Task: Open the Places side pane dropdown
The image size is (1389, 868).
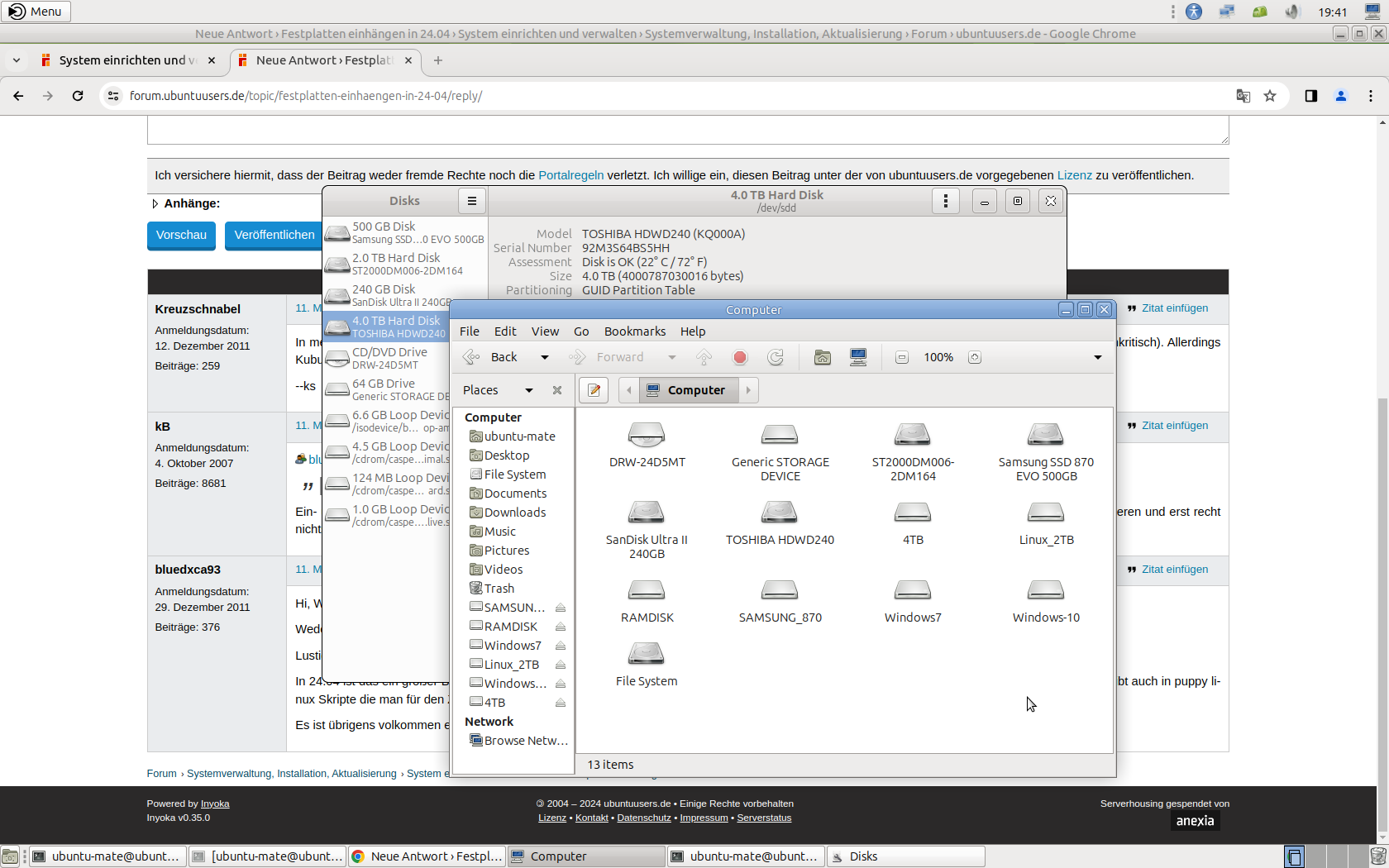Action: pos(529,390)
